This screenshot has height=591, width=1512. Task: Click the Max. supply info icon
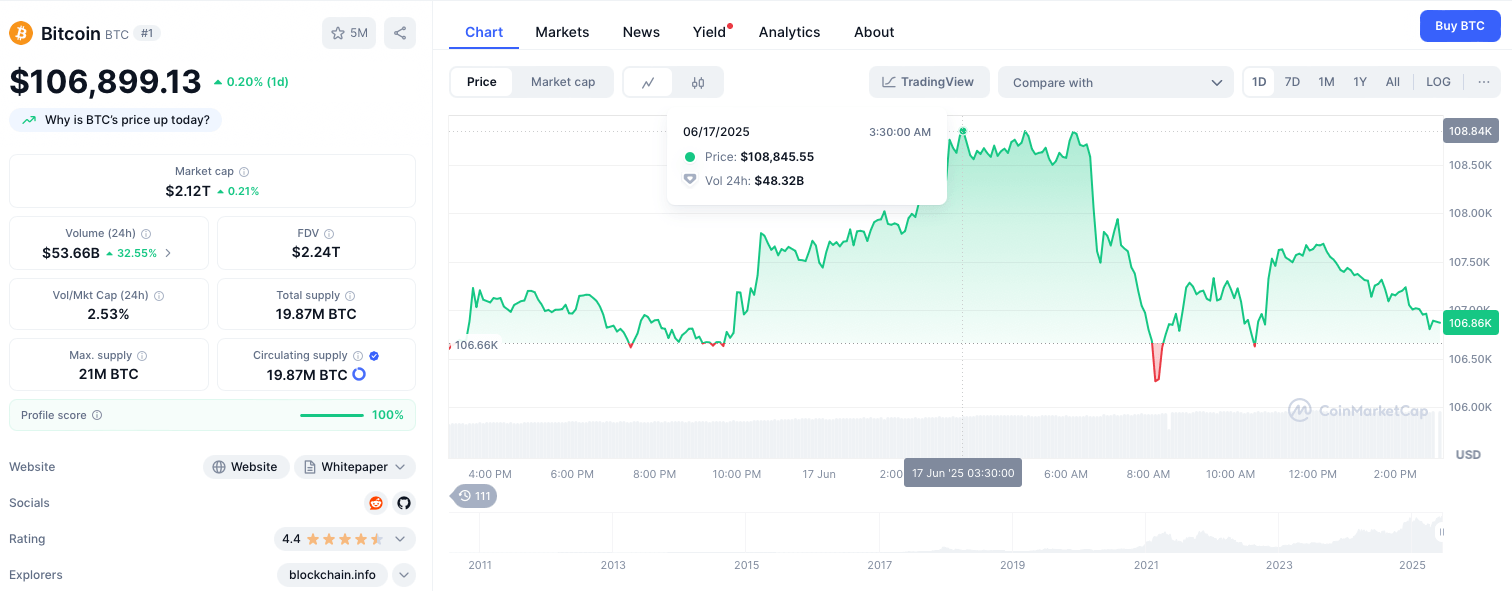point(142,356)
